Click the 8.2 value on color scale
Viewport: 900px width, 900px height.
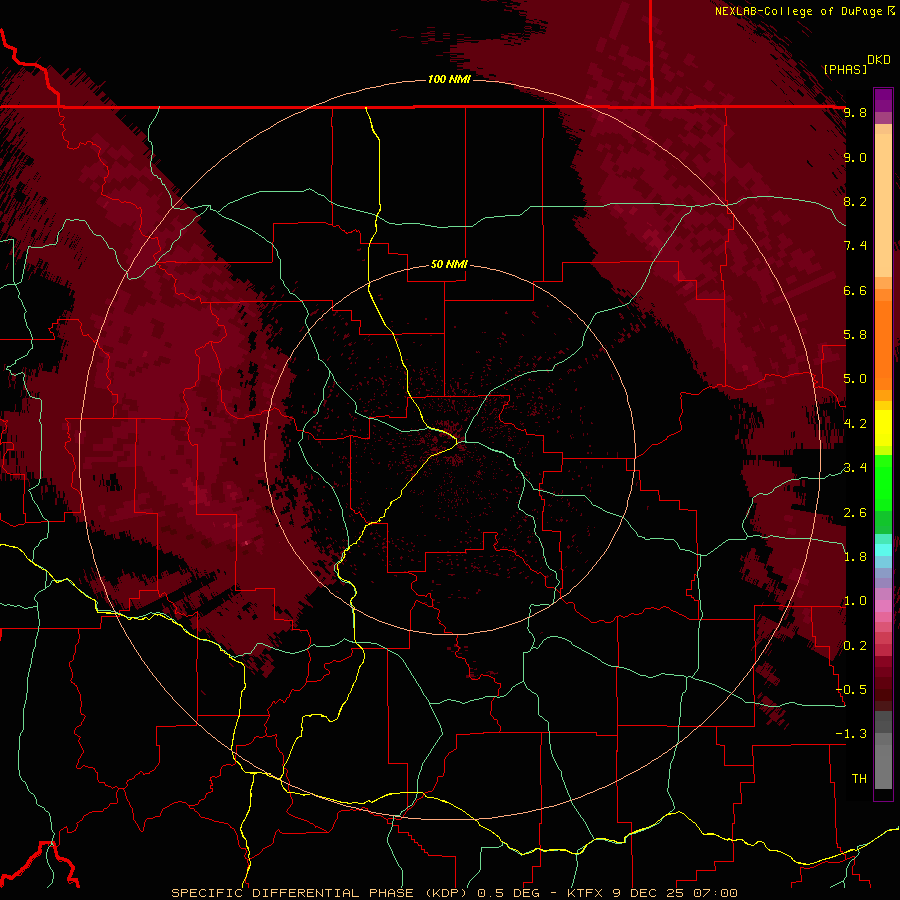click(x=855, y=201)
